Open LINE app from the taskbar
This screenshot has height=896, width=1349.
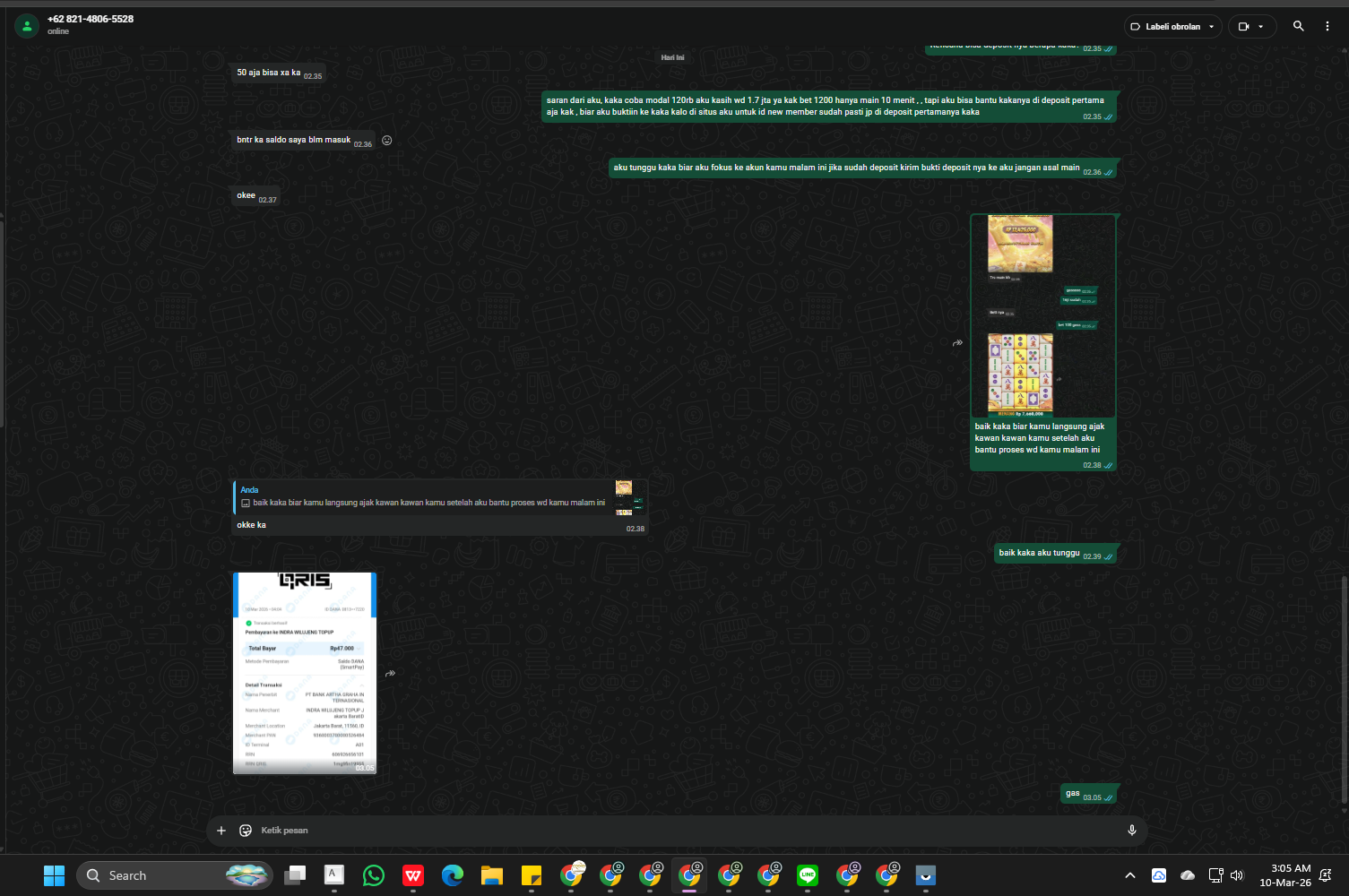click(x=808, y=875)
